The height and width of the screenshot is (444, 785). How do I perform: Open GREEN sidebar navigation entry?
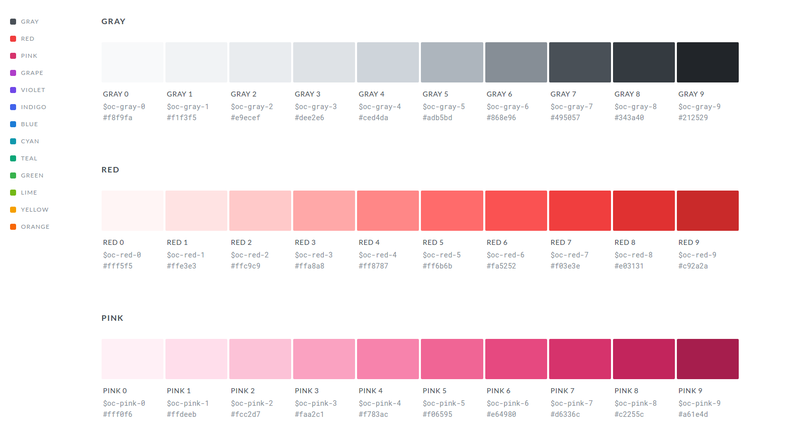(32, 175)
